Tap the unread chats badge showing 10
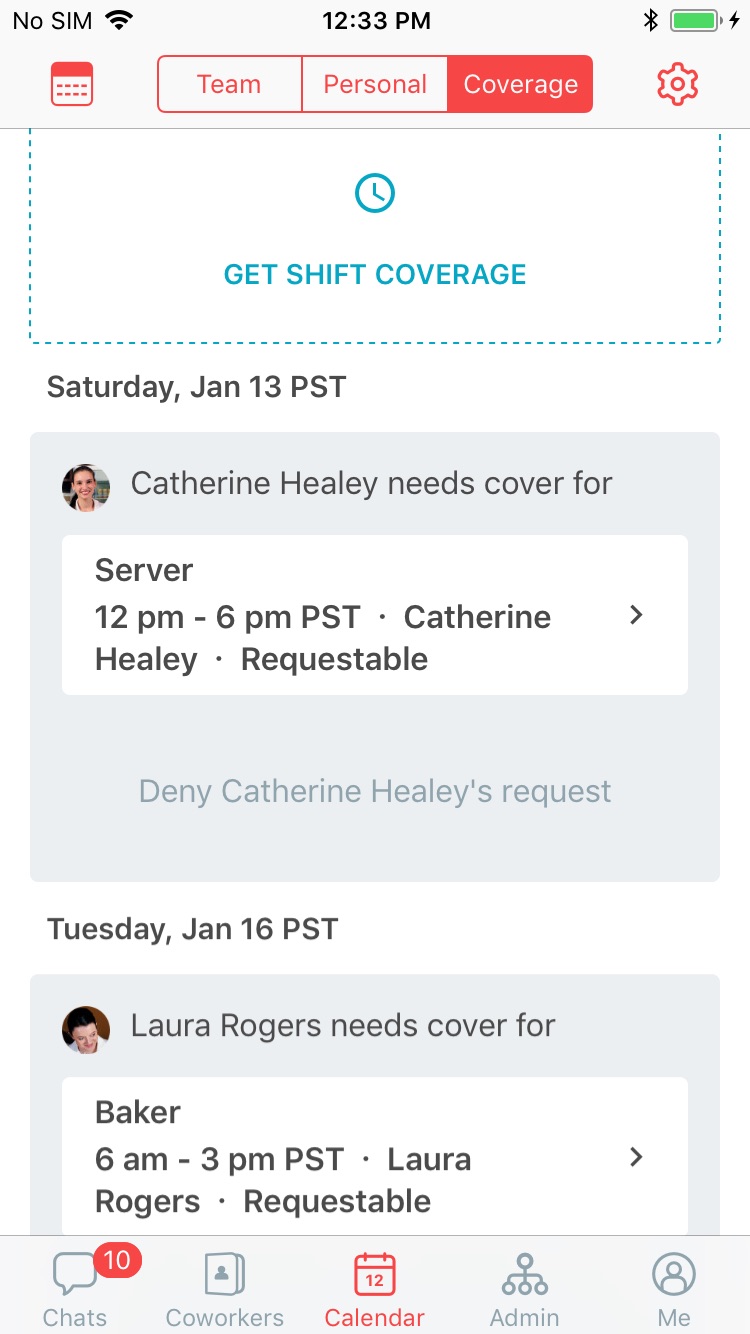The image size is (750, 1334). pos(117,1260)
